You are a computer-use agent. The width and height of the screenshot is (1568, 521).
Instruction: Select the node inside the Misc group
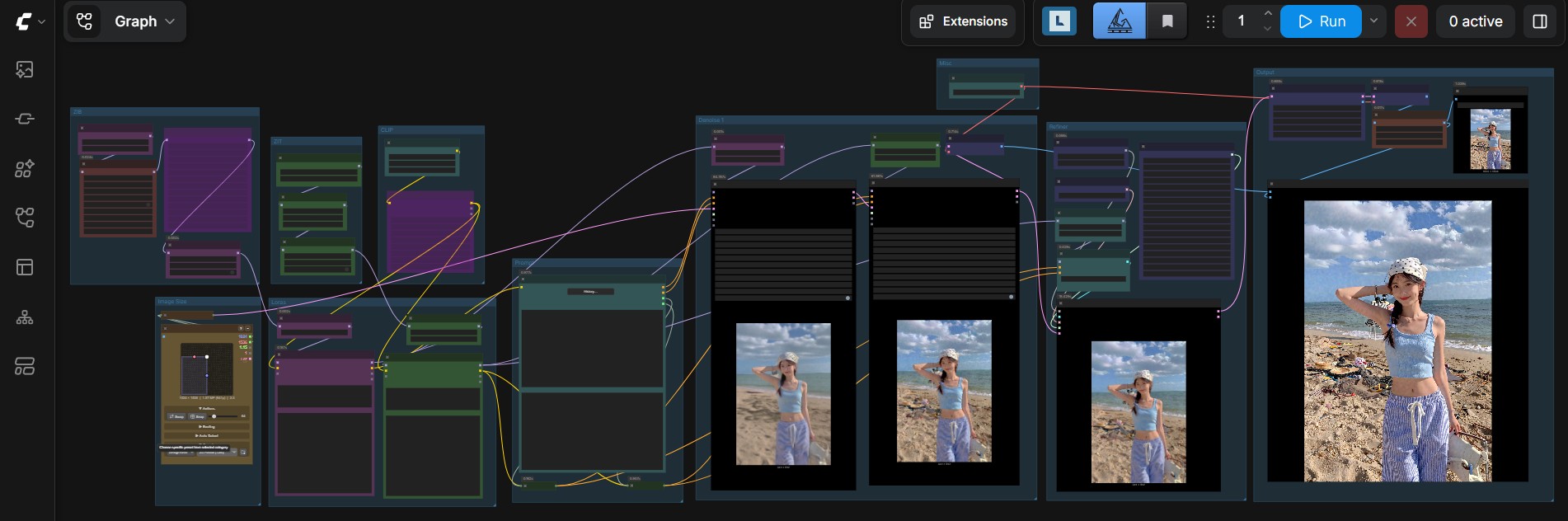986,87
